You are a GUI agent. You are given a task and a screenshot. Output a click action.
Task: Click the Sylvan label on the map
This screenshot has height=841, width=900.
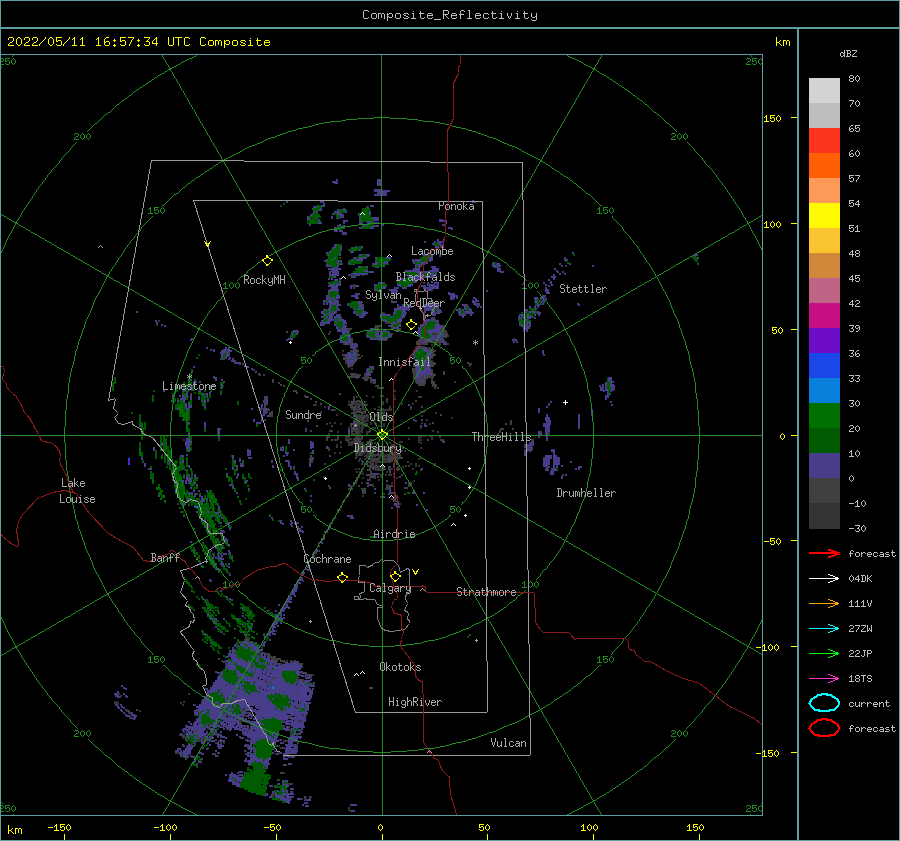383,295
